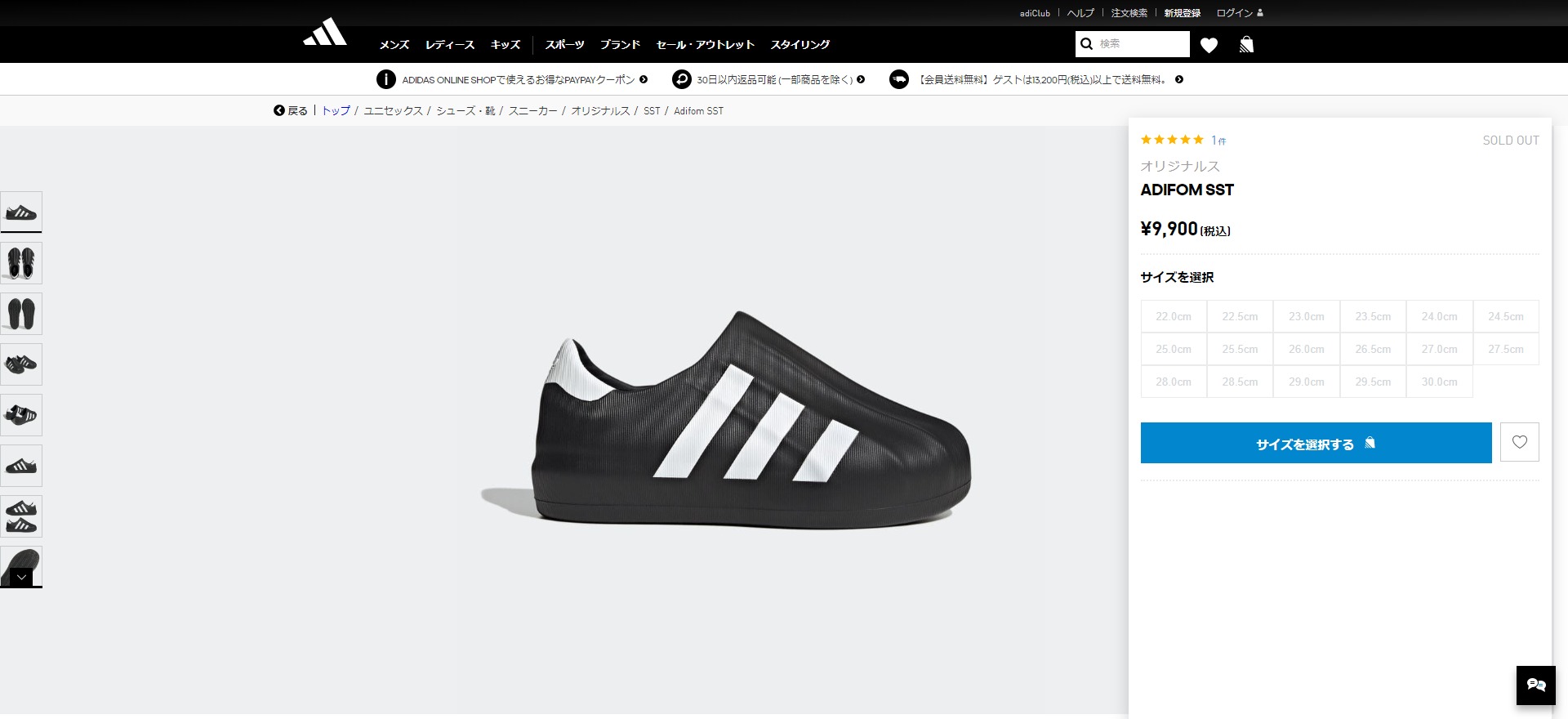Open the キッズ menu
Viewport: 1568px width, 719px height.
pyautogui.click(x=506, y=45)
